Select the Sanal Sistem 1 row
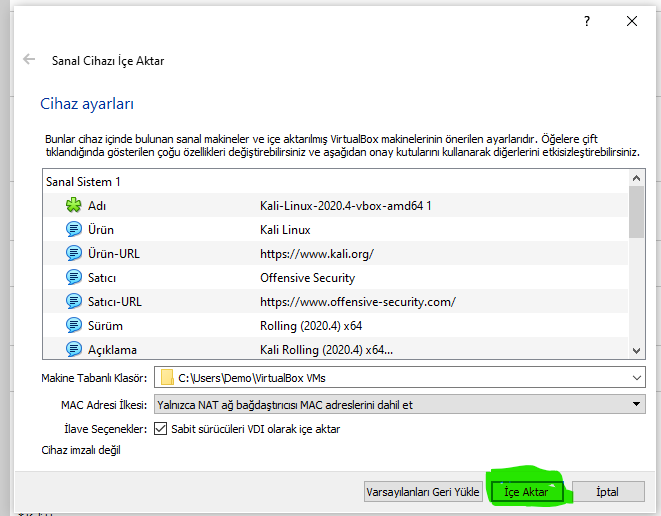Image resolution: width=661 pixels, height=516 pixels. tap(336, 182)
